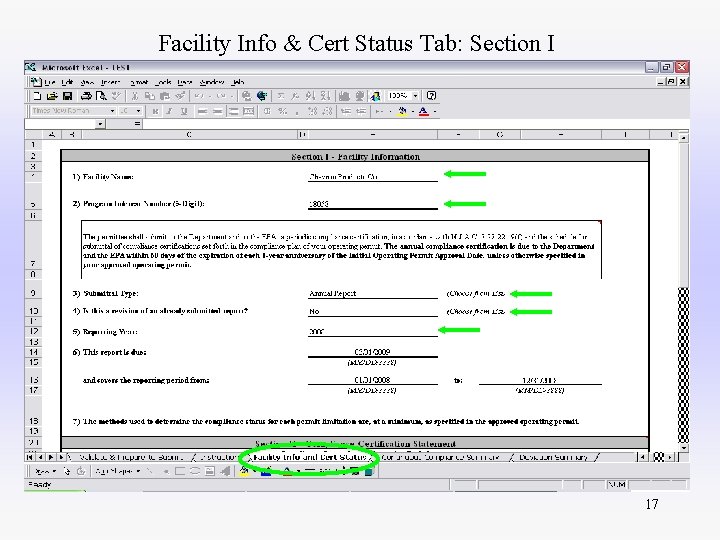720x540 pixels.
Task: Open the Insert menu
Action: [x=110, y=82]
